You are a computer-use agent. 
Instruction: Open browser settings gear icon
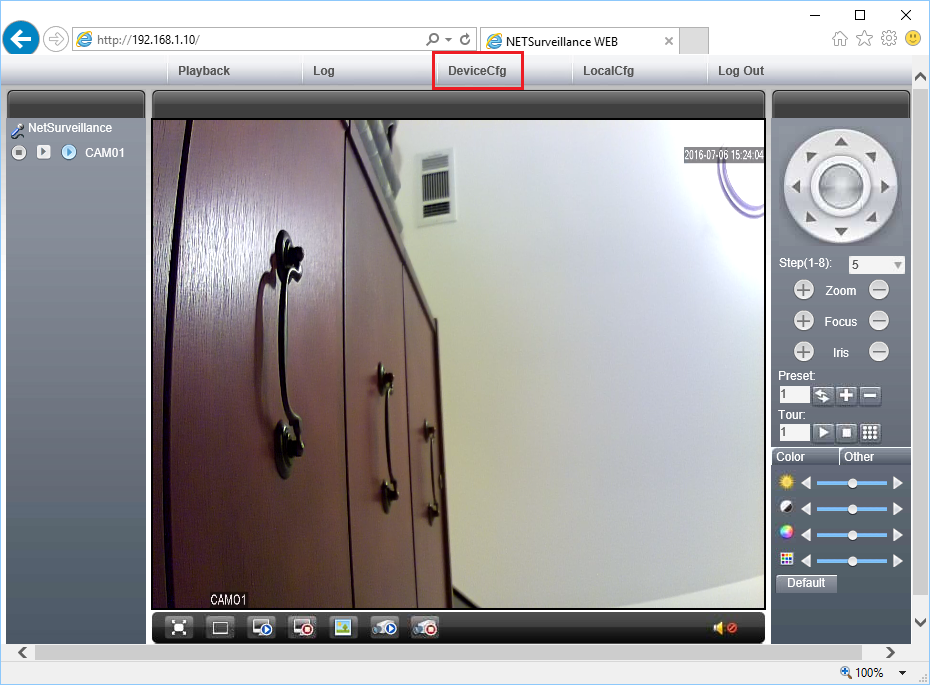(x=888, y=39)
